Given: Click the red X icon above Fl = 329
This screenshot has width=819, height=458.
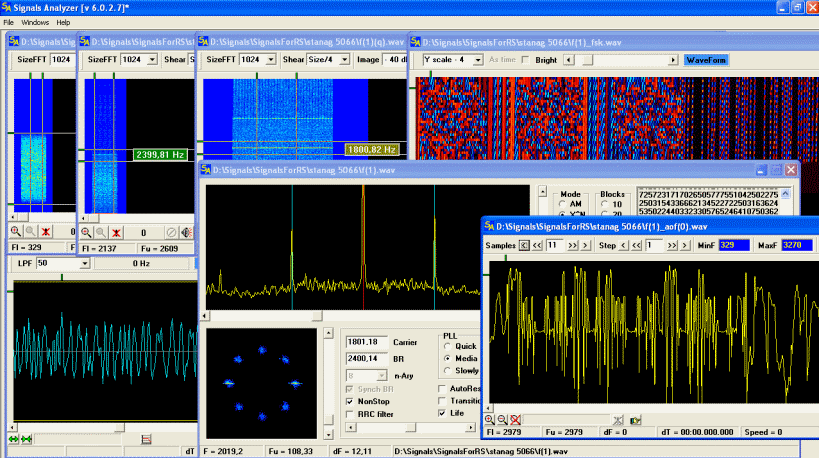Looking at the screenshot, I should [x=46, y=232].
